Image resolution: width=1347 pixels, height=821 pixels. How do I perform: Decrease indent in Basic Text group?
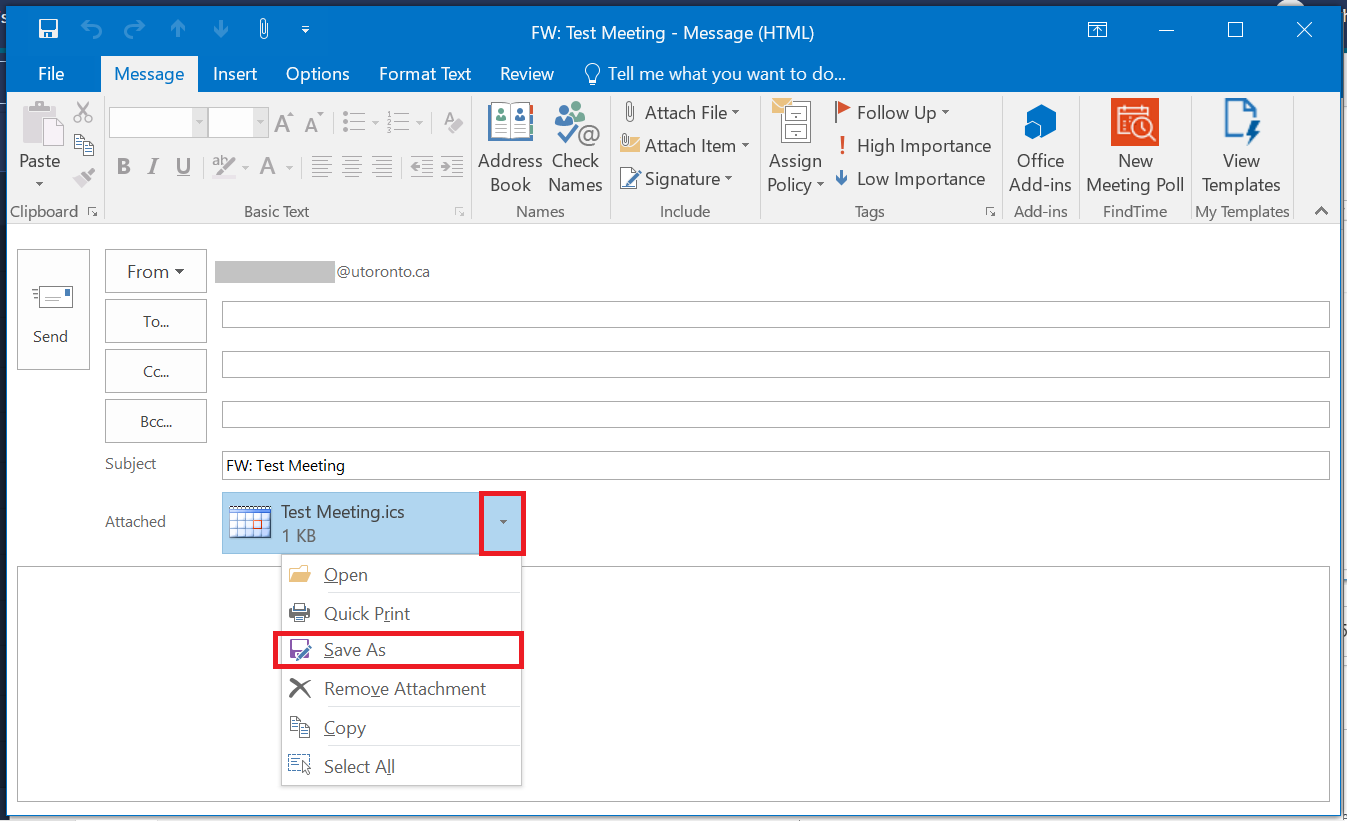coord(421,166)
